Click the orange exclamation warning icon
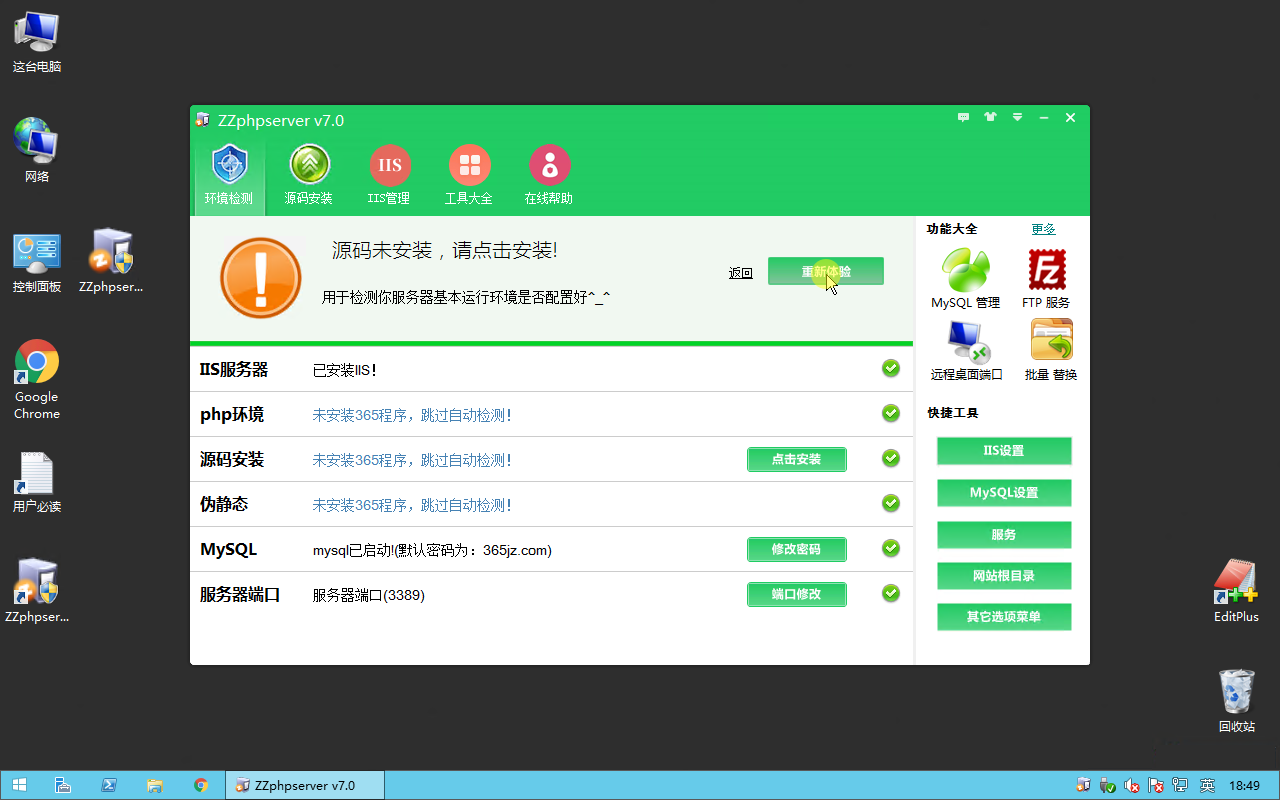Image resolution: width=1280 pixels, height=800 pixels. click(261, 278)
